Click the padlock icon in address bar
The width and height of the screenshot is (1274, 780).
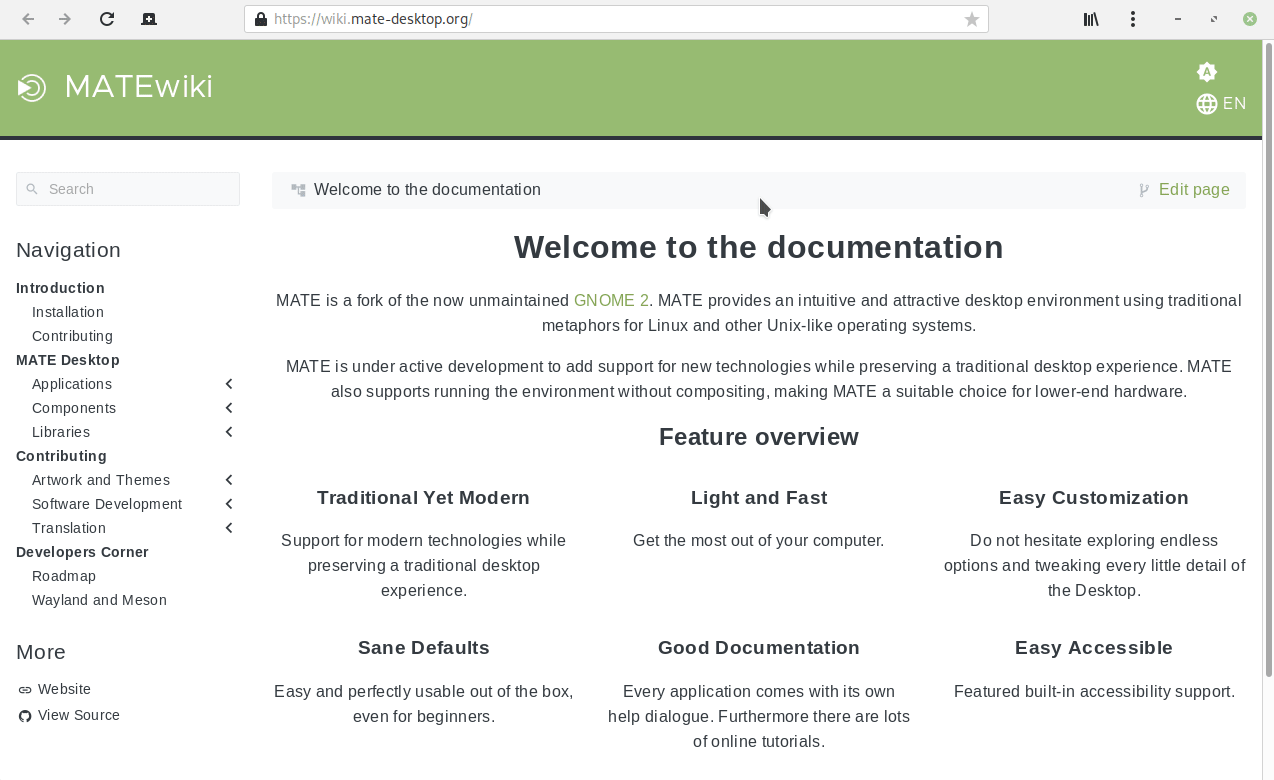point(259,18)
